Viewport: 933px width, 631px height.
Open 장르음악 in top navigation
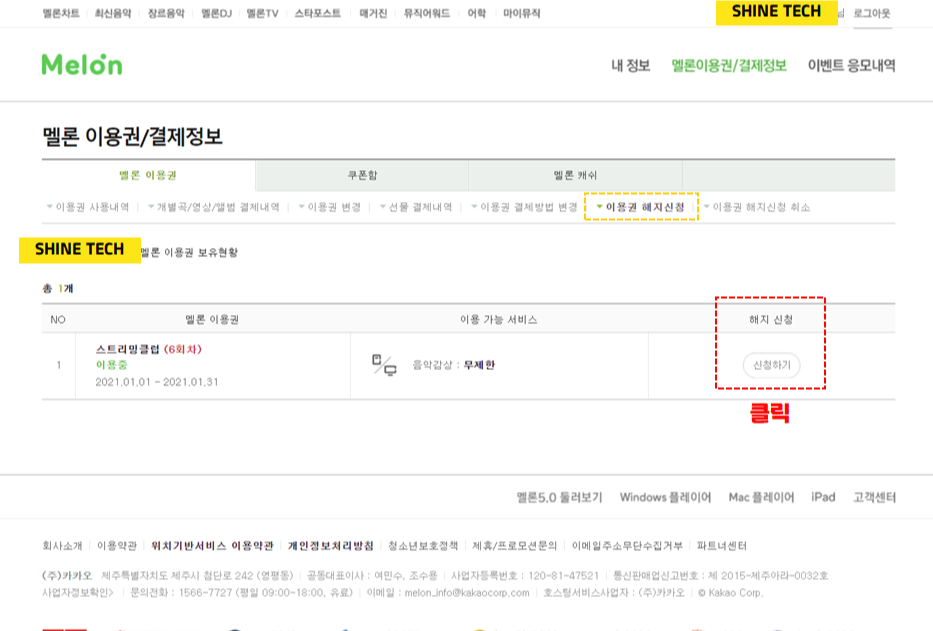(166, 13)
